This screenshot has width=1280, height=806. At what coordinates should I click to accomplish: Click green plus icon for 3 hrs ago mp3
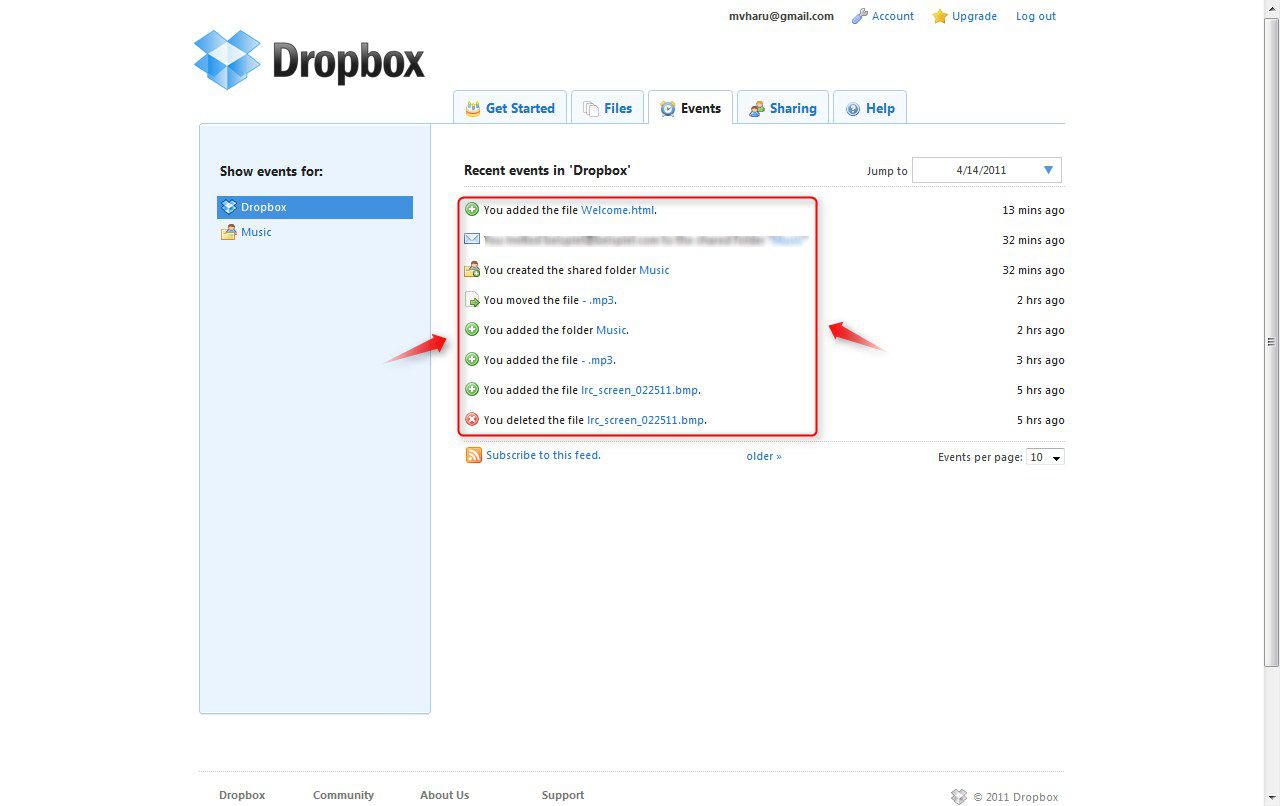click(472, 359)
